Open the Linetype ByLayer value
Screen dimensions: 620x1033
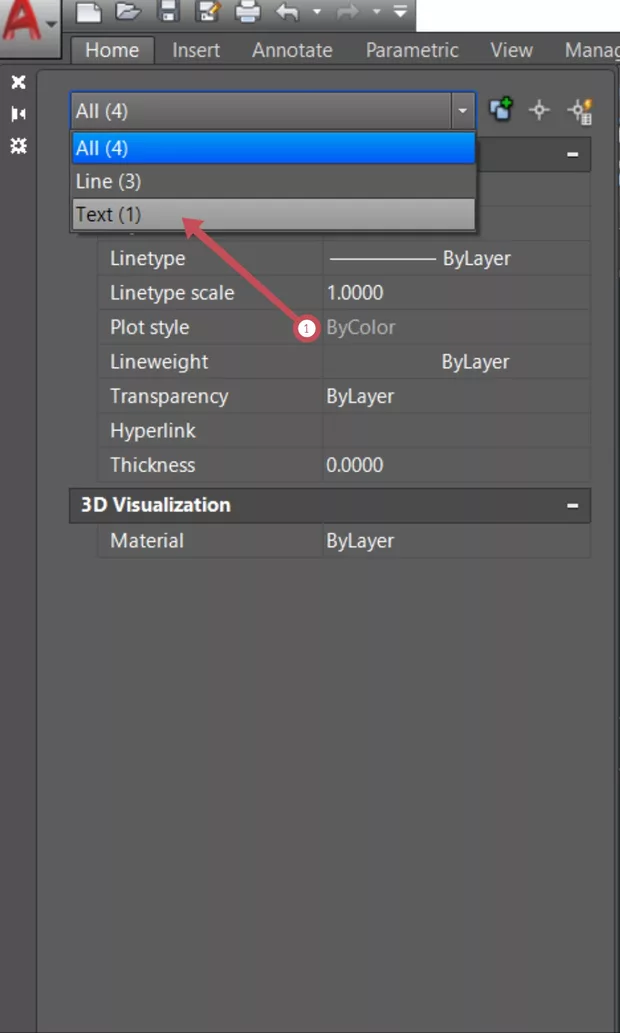coord(457,258)
